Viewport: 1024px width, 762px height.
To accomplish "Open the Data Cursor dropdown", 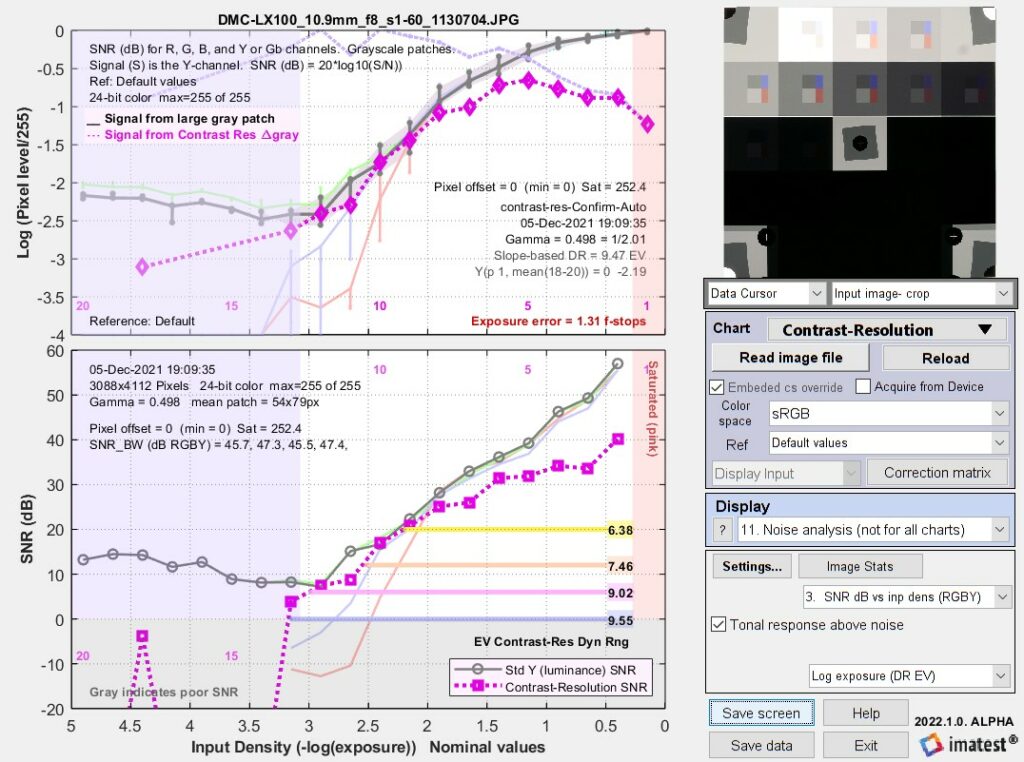I will coord(763,293).
